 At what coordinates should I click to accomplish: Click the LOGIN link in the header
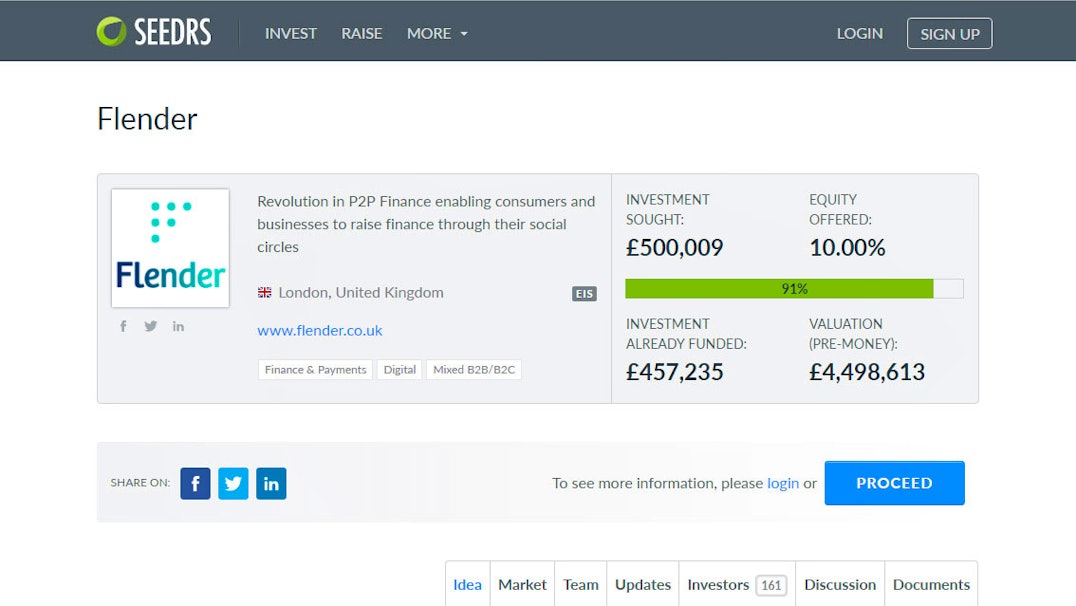(859, 33)
